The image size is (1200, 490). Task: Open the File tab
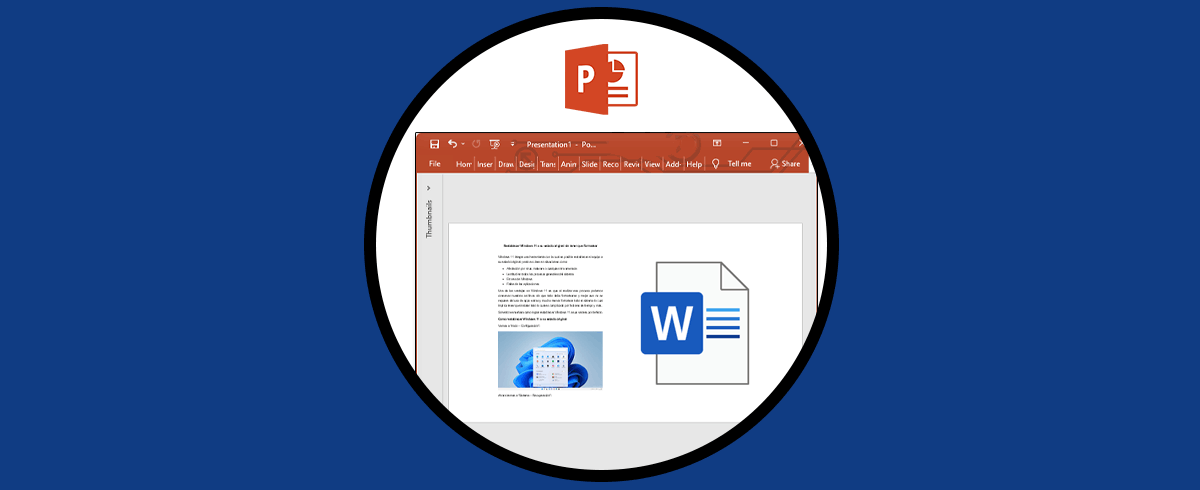pos(435,164)
